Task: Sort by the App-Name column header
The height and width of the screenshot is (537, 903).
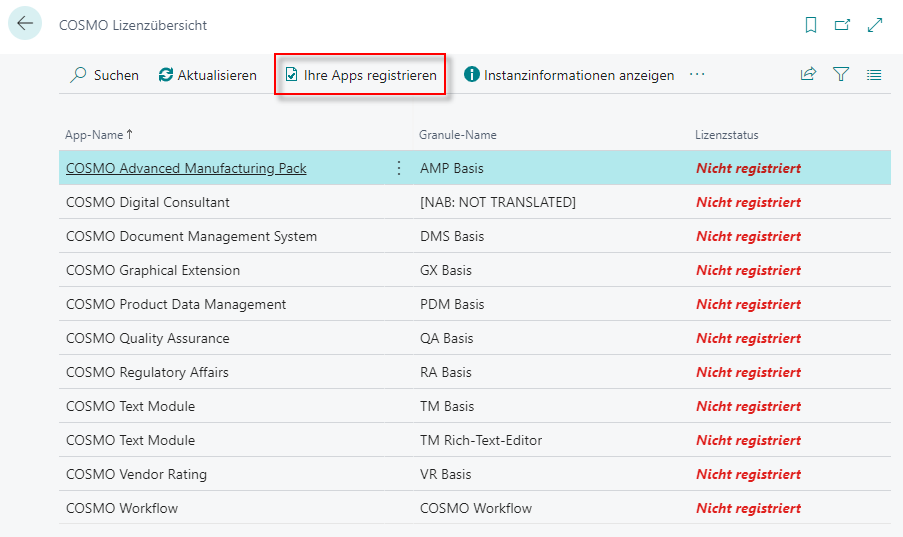Action: point(95,135)
